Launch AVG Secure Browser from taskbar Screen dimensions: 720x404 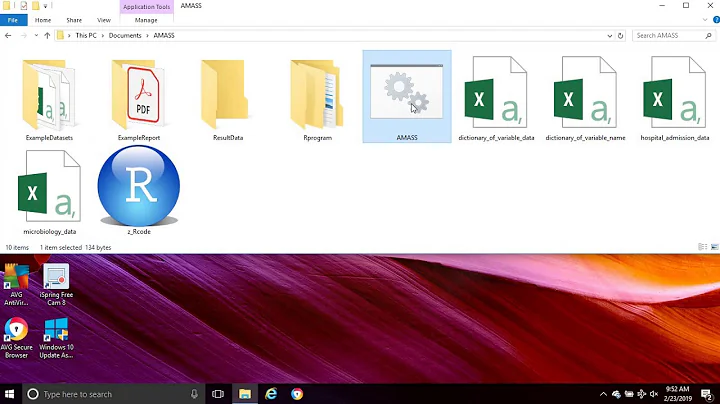point(297,394)
